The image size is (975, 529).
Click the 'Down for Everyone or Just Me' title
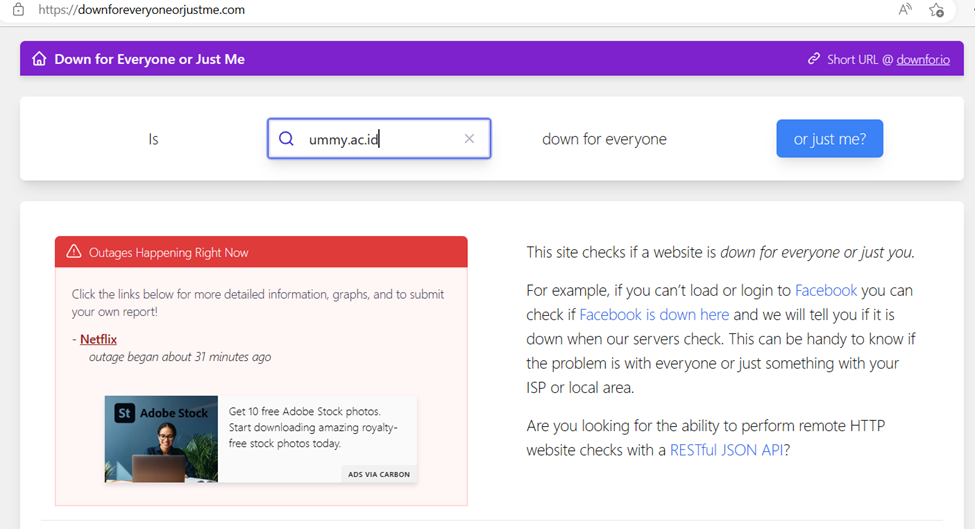(x=149, y=59)
